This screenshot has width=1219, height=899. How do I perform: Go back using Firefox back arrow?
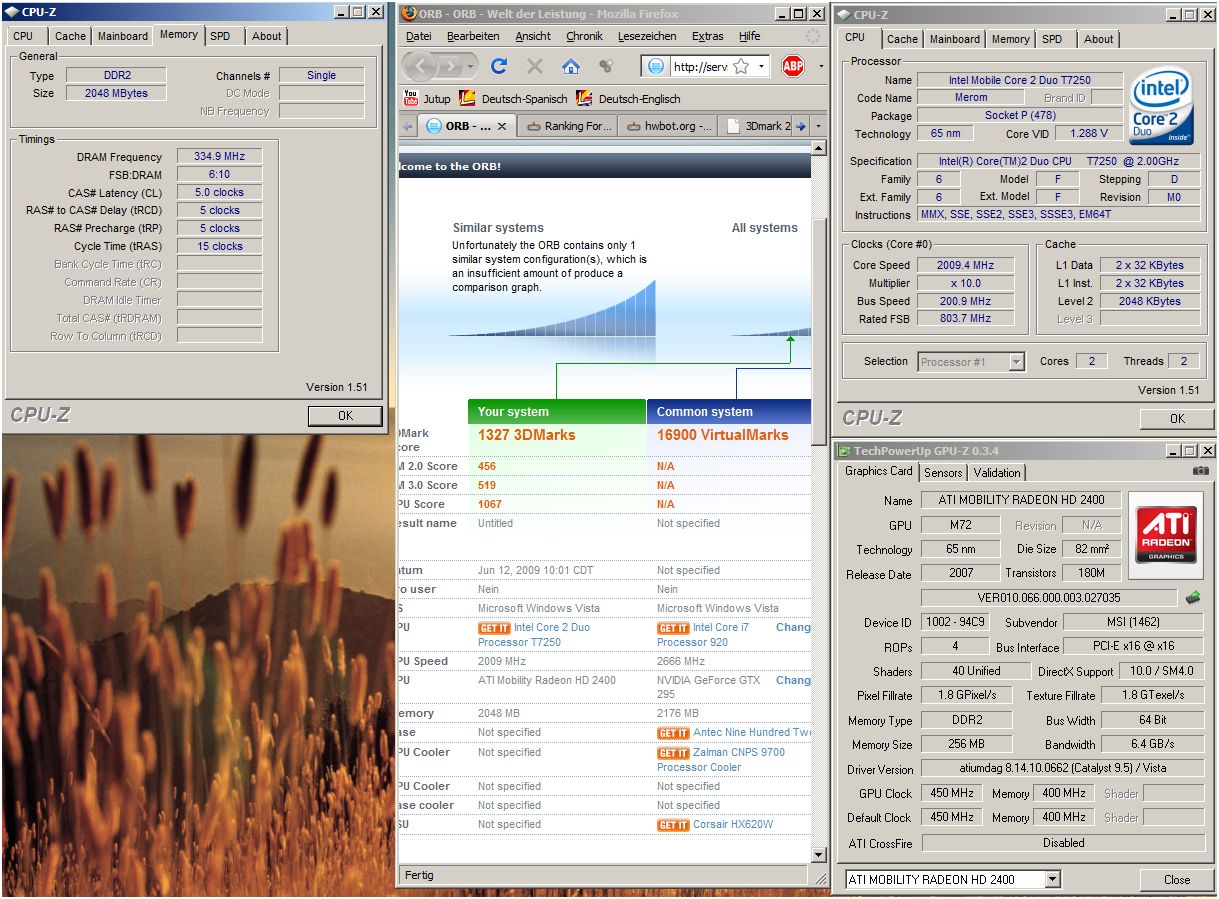(x=421, y=66)
